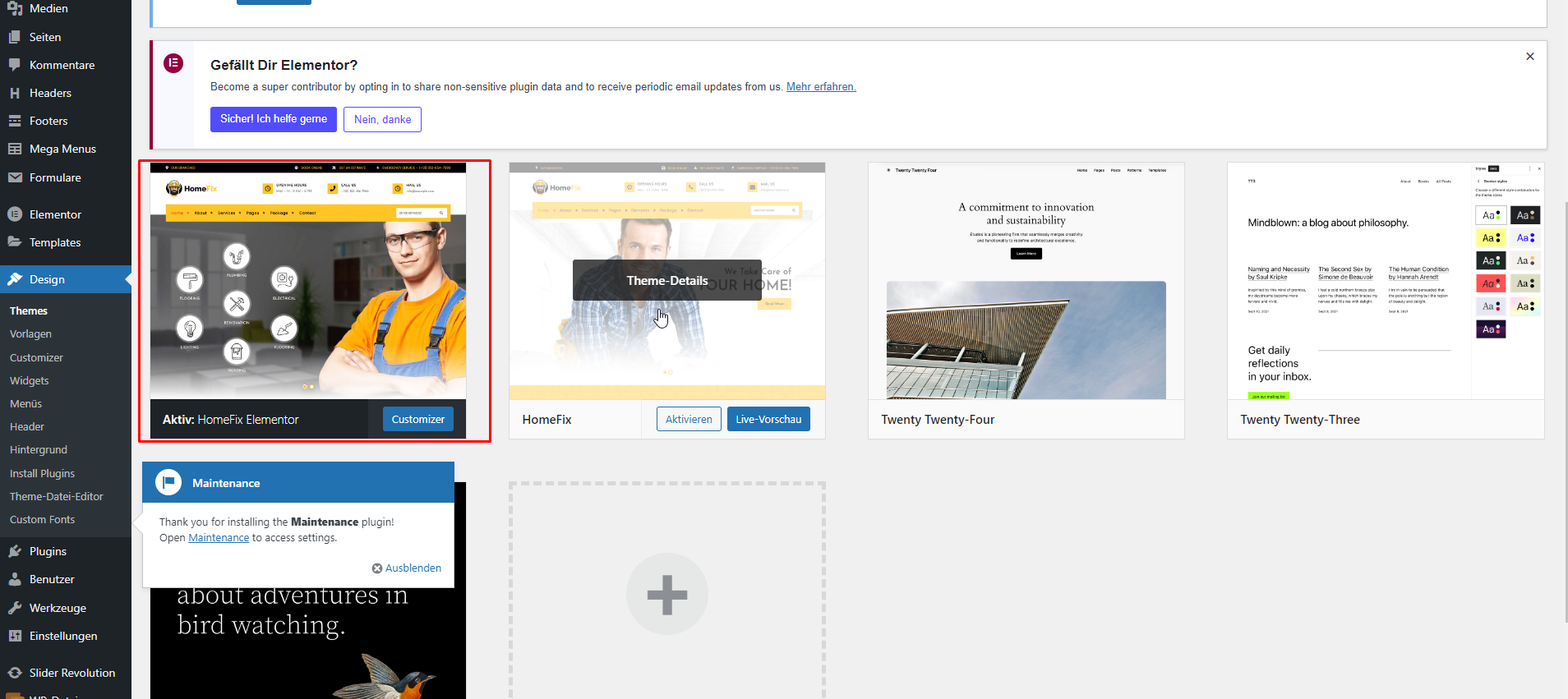Click the Medien sidebar icon
Image resolution: width=1568 pixels, height=699 pixels.
[x=15, y=8]
